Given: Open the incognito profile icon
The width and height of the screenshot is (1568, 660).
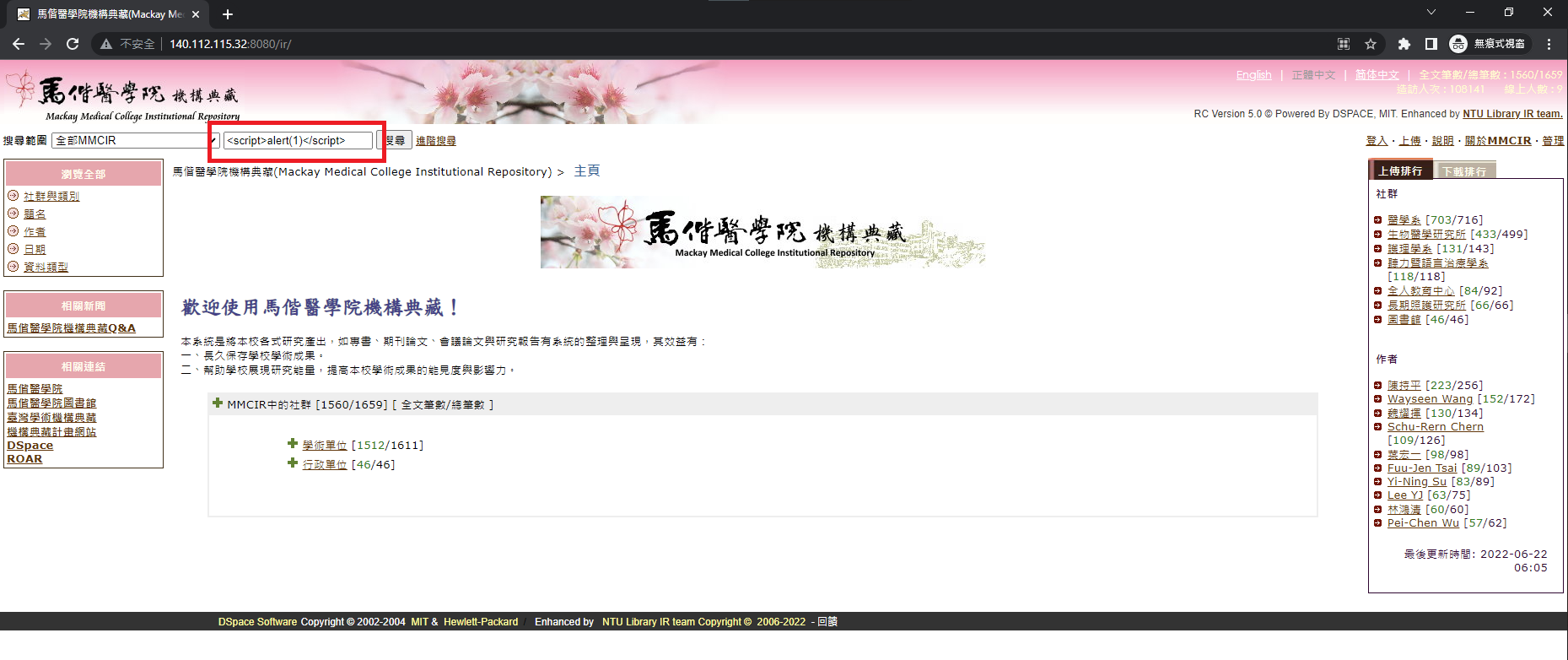Looking at the screenshot, I should click(x=1458, y=44).
